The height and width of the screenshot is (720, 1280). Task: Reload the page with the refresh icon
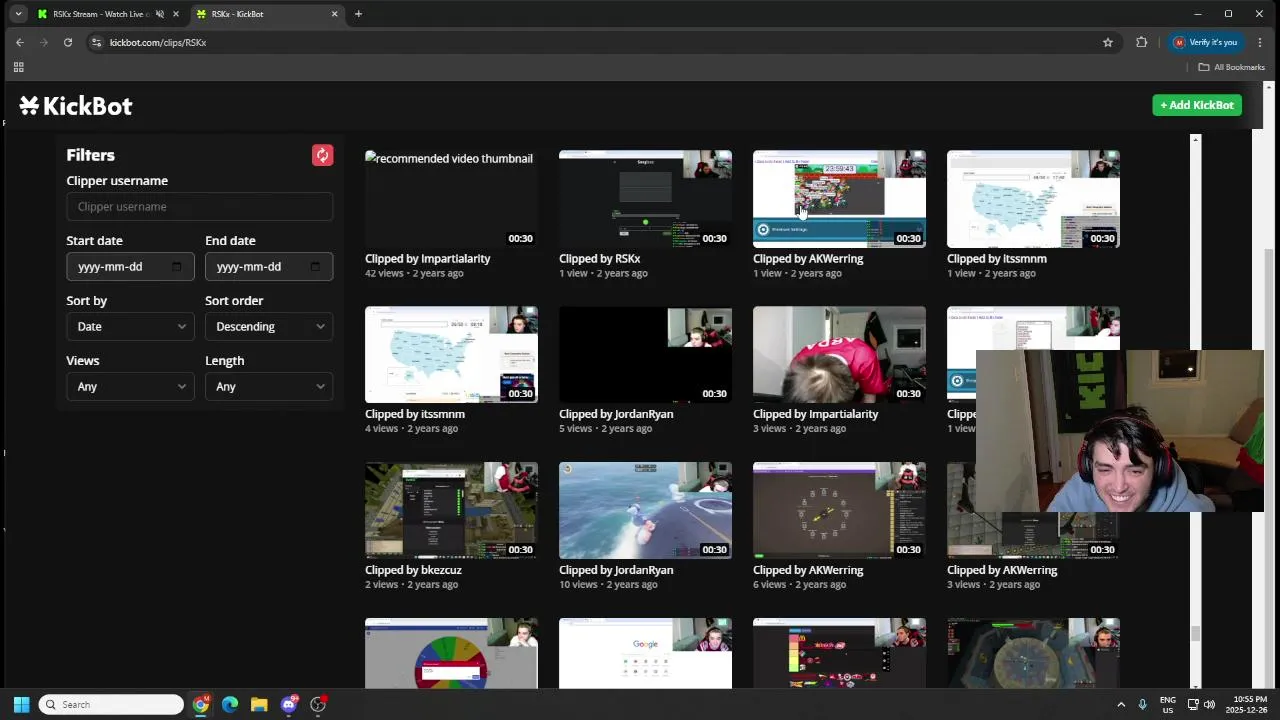pos(68,42)
